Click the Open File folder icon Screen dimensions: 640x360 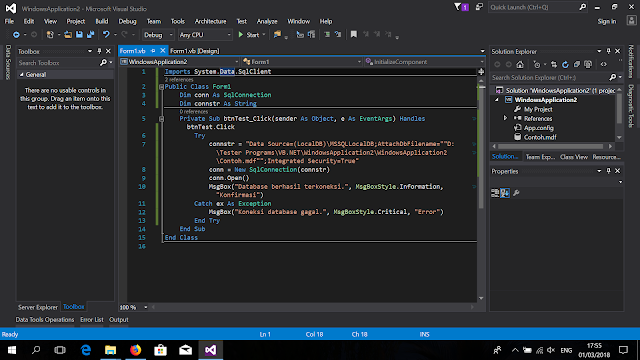click(68, 35)
